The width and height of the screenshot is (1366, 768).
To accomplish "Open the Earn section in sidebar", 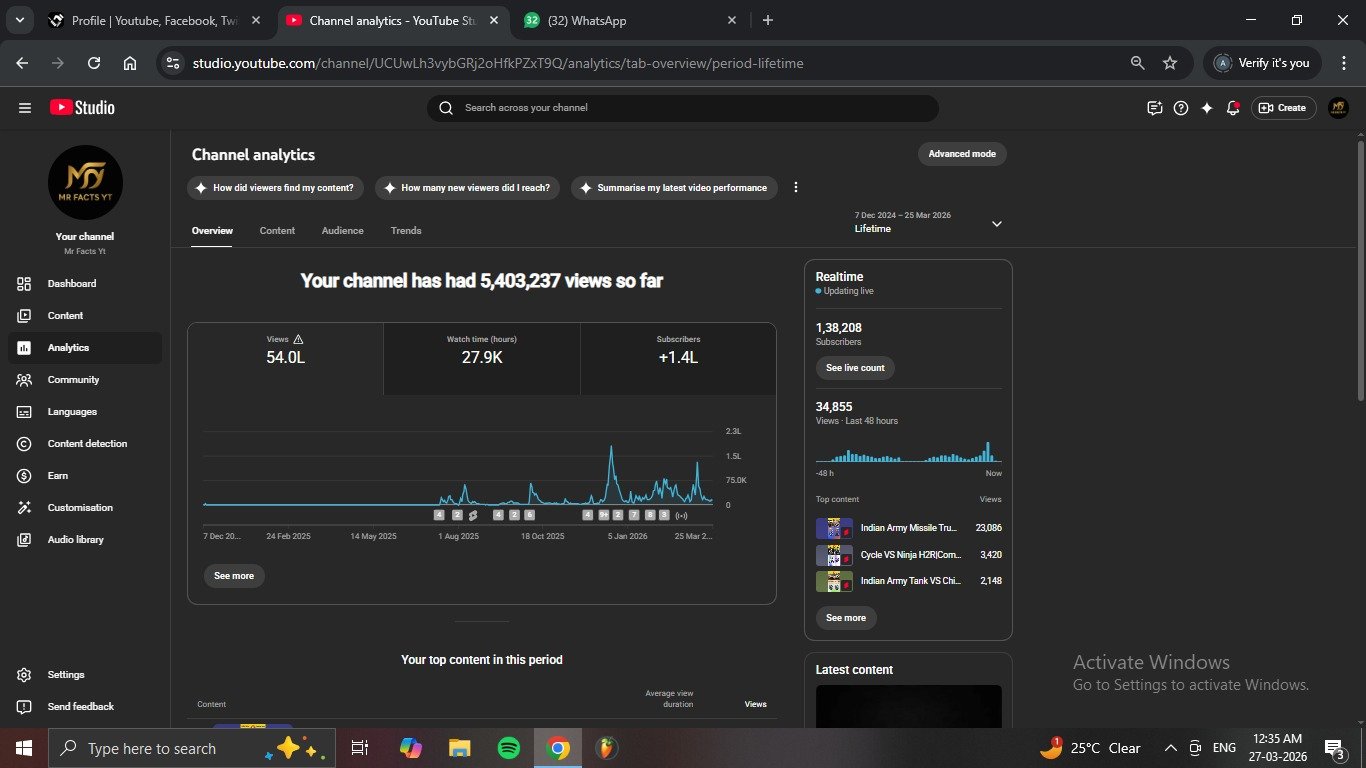I will (x=58, y=476).
